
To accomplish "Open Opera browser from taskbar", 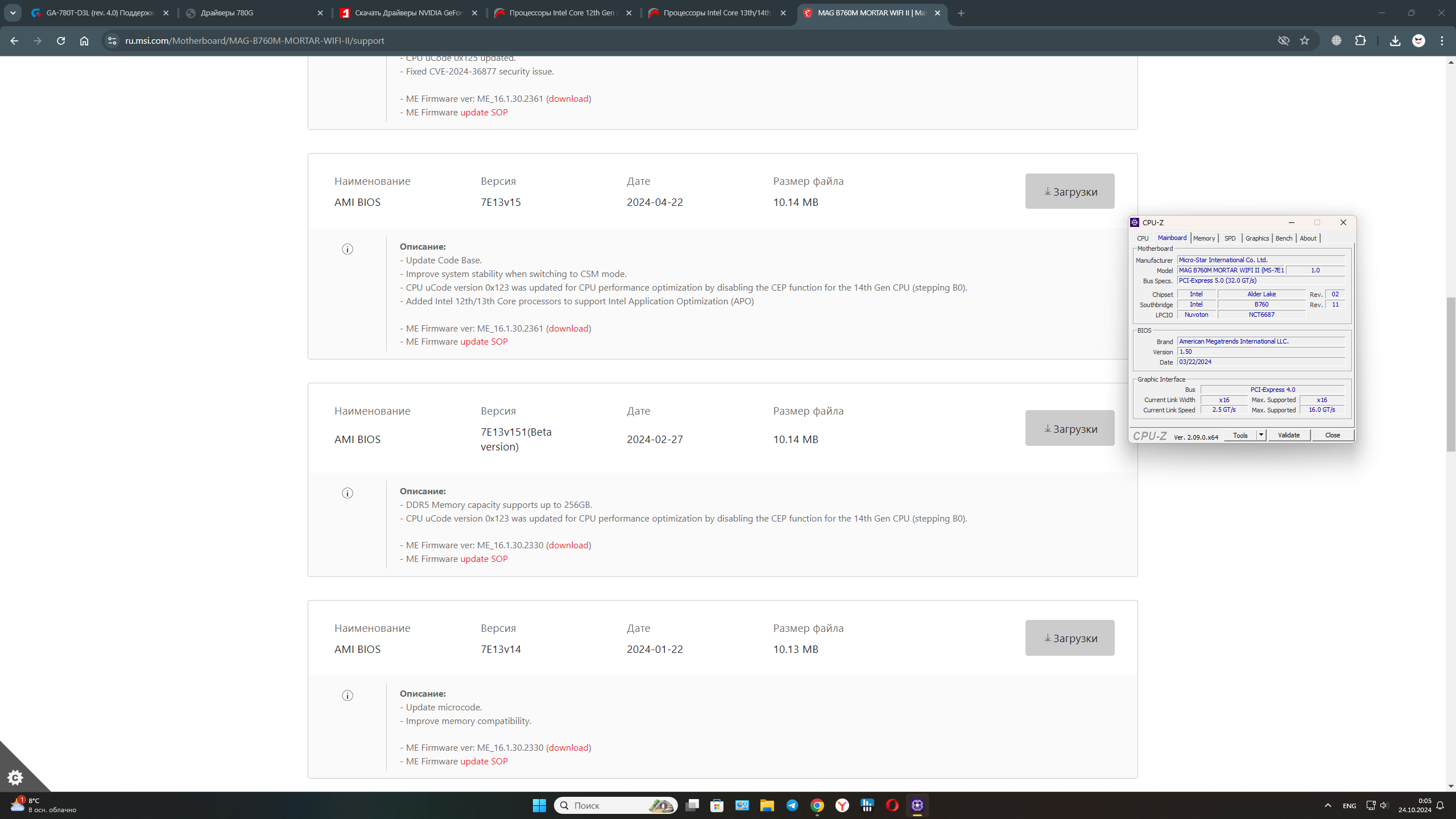I will point(892,805).
